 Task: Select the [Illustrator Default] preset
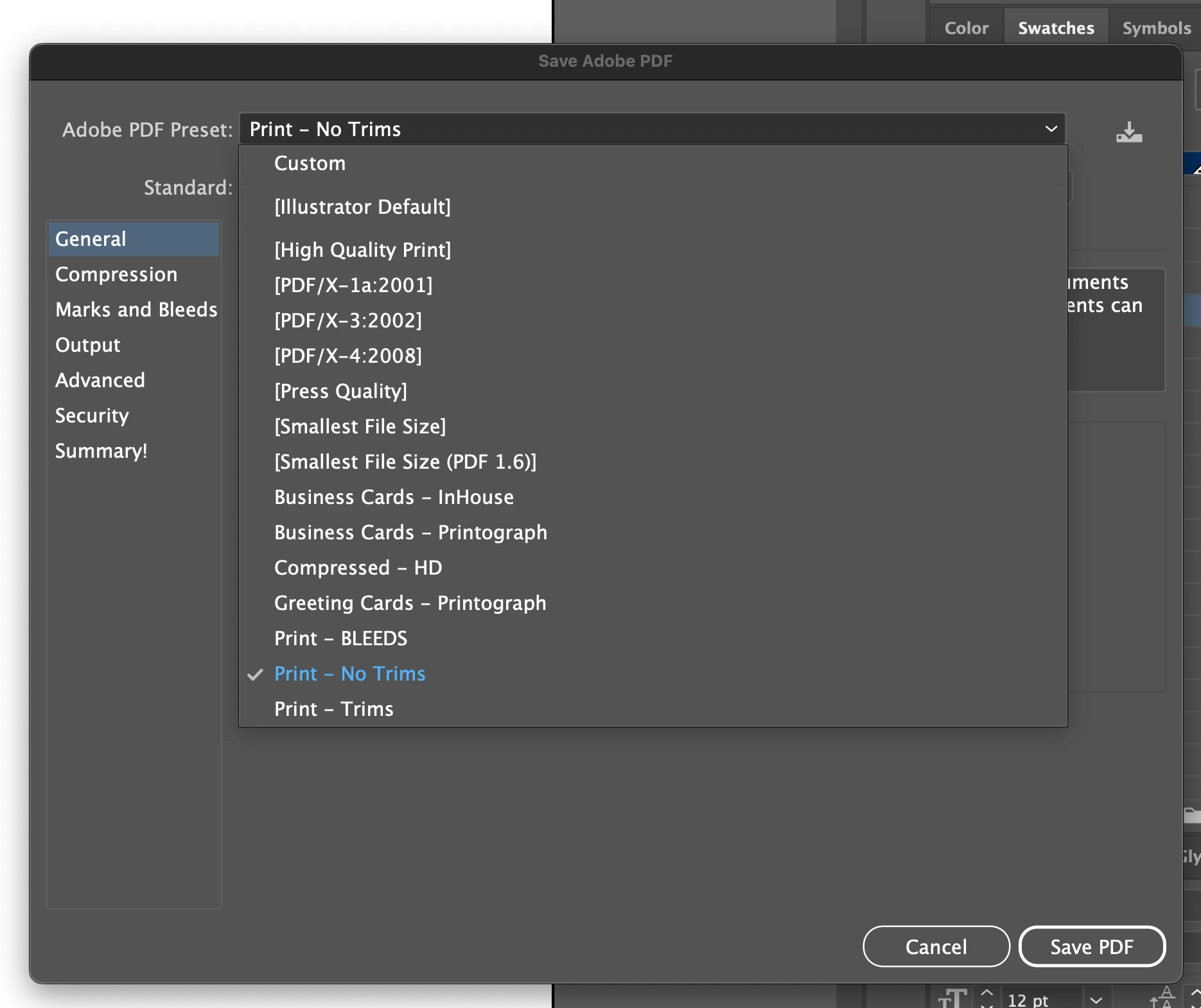[653, 207]
